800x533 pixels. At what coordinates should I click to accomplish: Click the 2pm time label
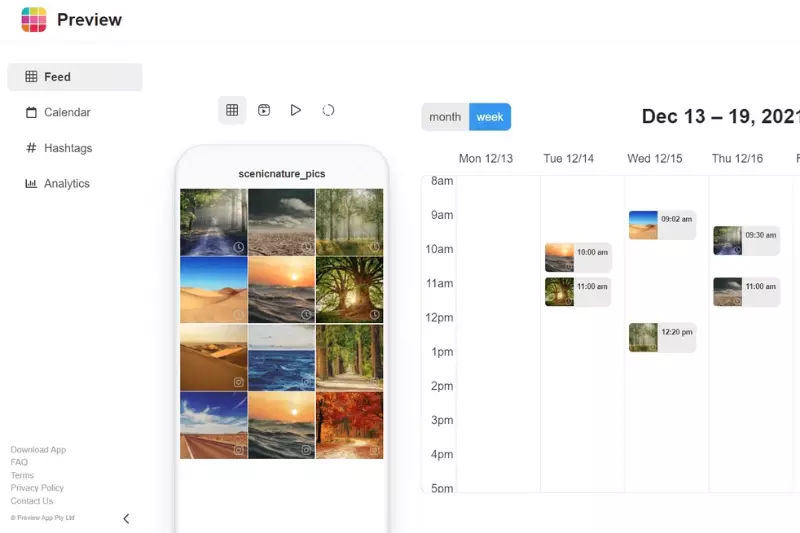click(x=442, y=386)
